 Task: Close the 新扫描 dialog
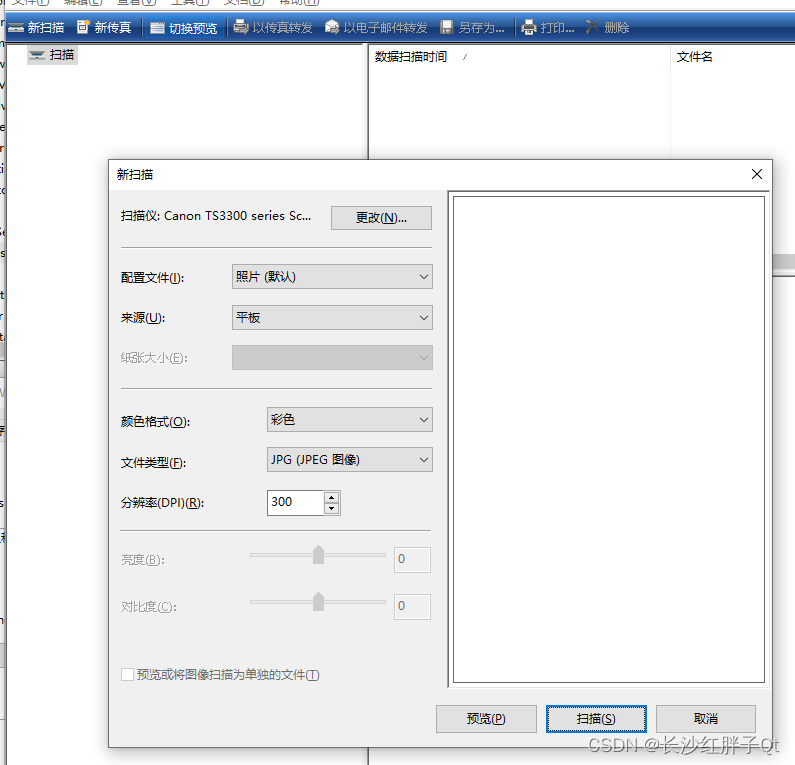click(757, 174)
